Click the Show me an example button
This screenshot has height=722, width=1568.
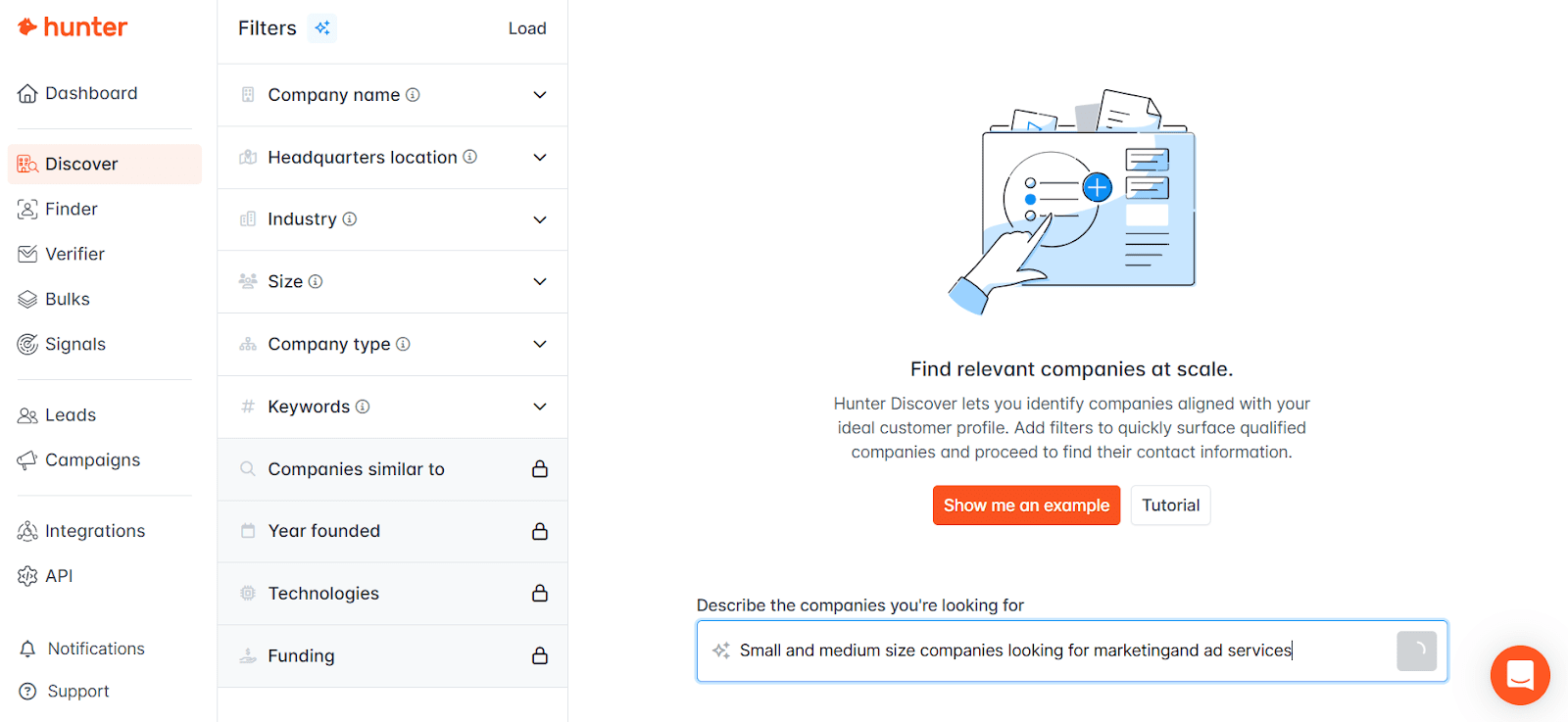[1026, 505]
